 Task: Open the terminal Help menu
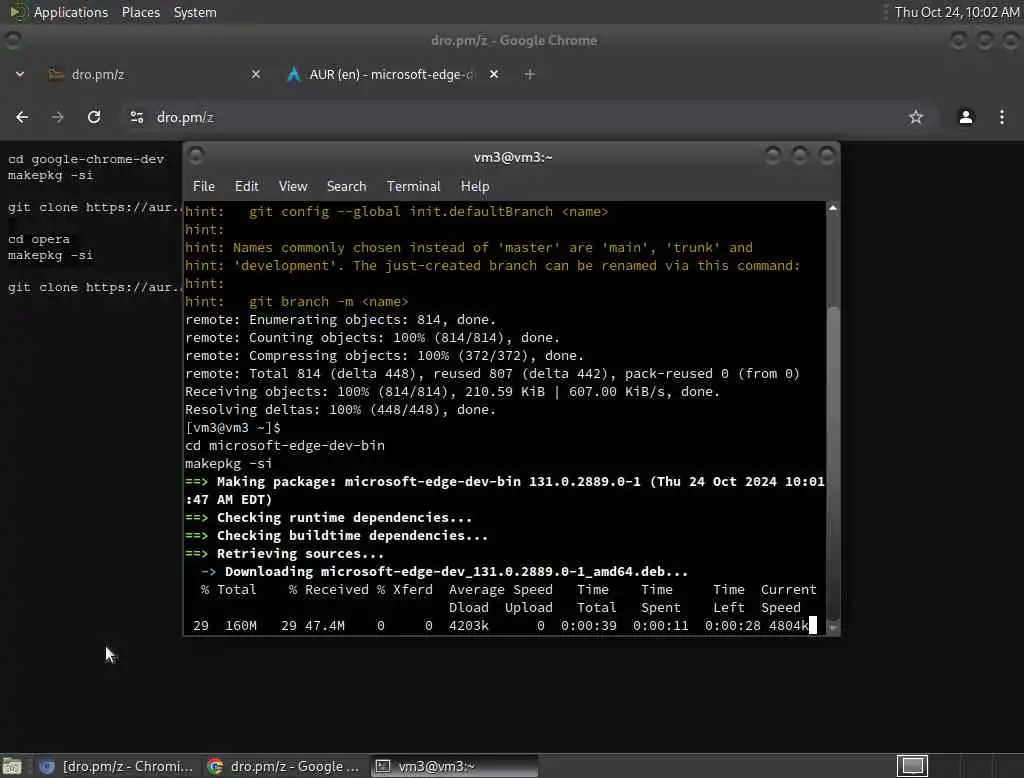pyautogui.click(x=475, y=186)
